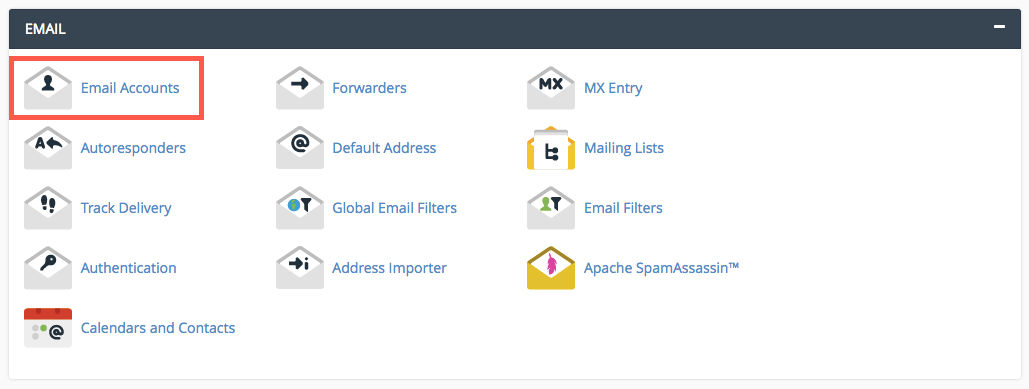1029x389 pixels.
Task: Click the EMAIL section header title
Action: tap(45, 29)
